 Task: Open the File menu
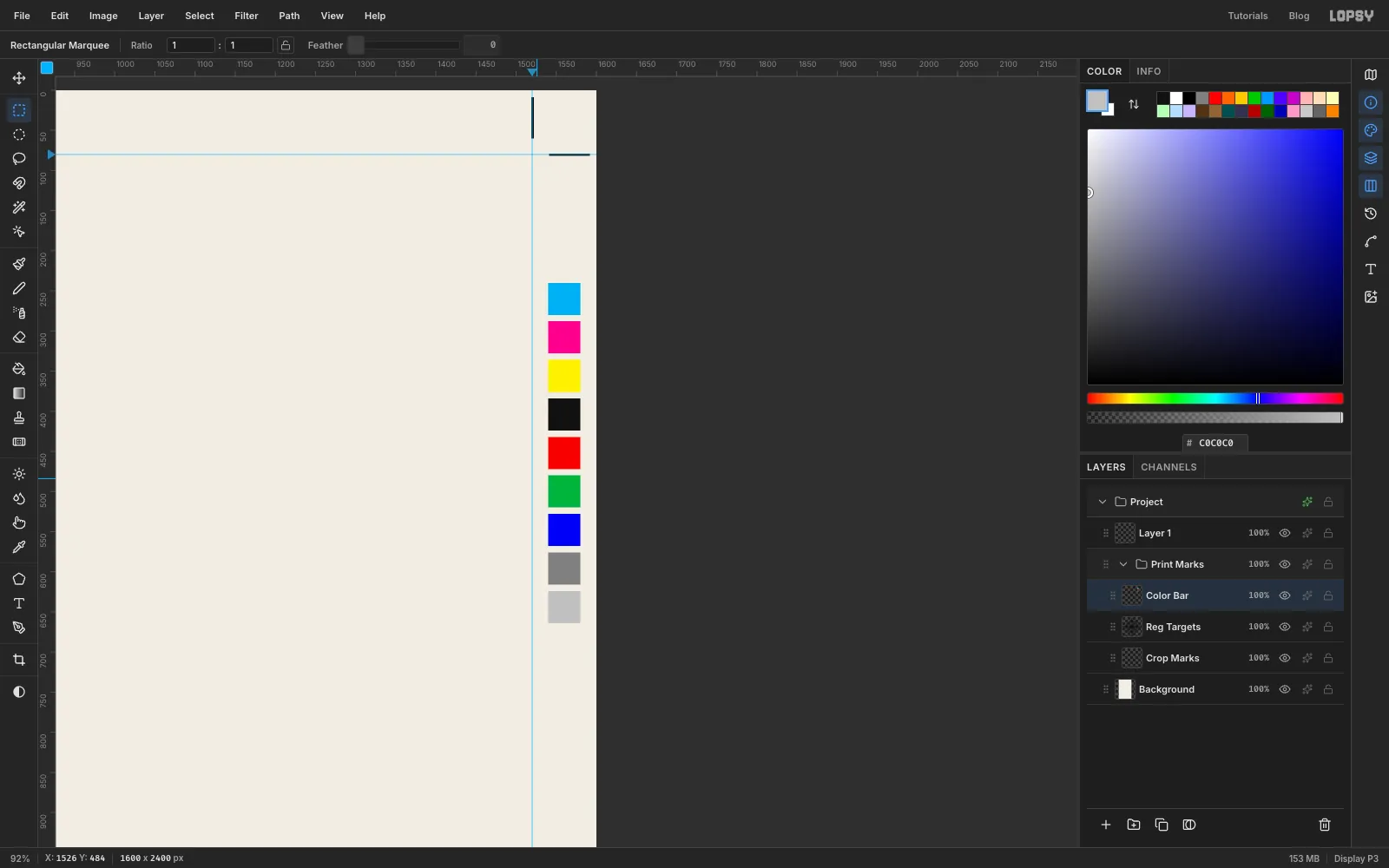(x=22, y=16)
